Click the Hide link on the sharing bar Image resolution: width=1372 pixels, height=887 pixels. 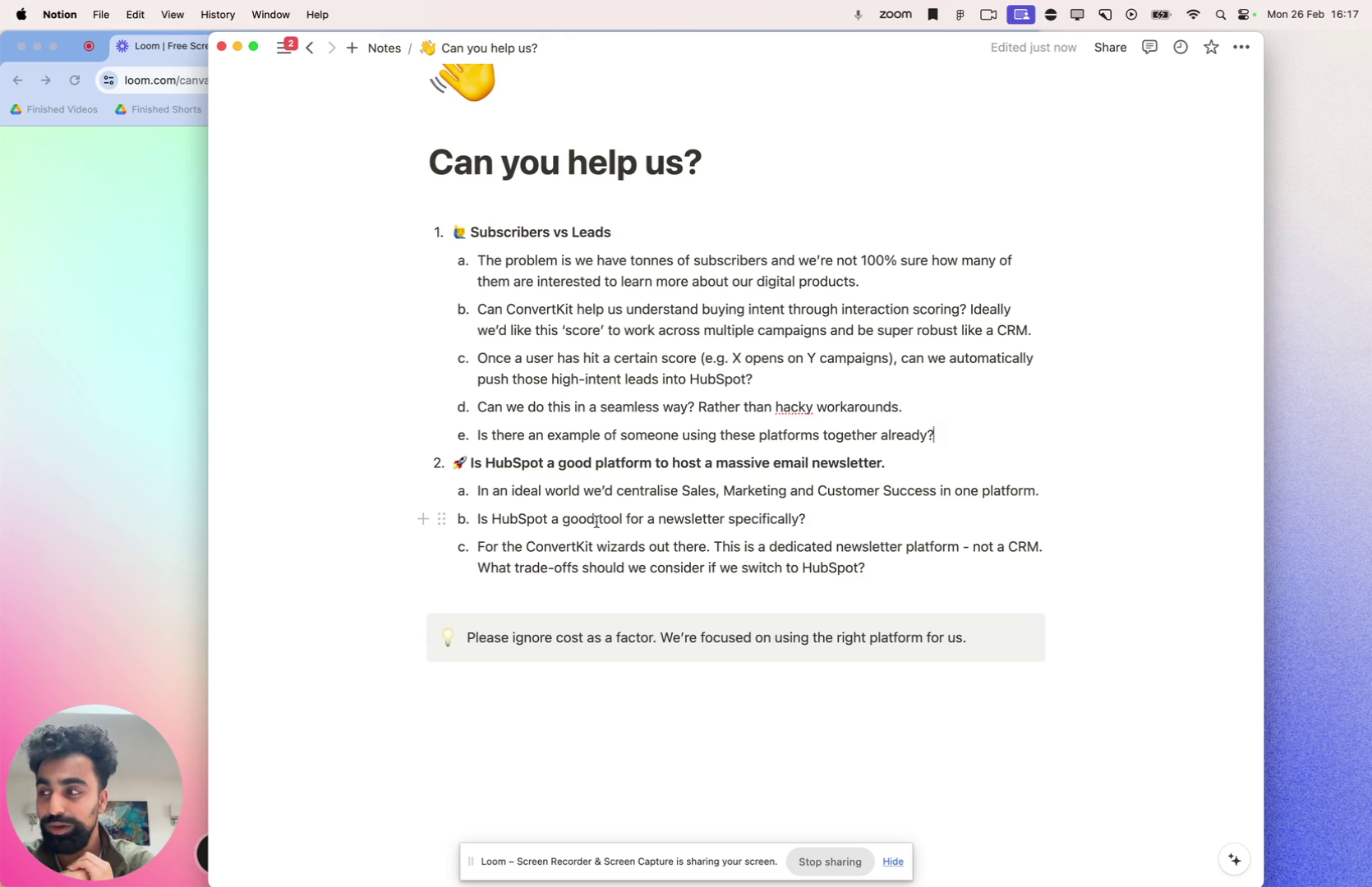point(892,862)
